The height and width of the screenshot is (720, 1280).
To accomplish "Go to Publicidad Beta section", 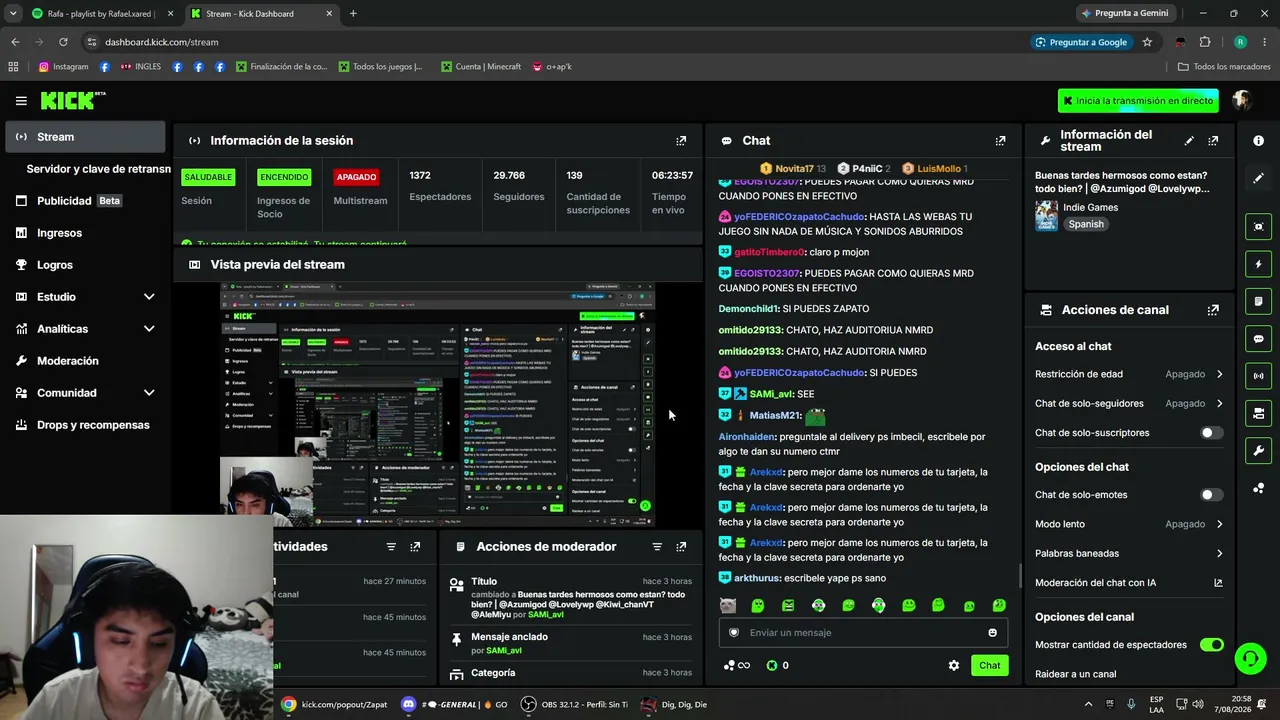I will 85,201.
